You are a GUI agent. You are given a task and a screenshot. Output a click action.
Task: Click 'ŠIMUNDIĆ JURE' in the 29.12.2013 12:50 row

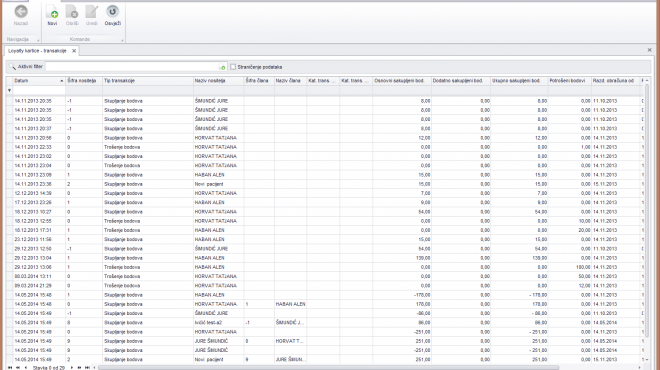click(211, 249)
